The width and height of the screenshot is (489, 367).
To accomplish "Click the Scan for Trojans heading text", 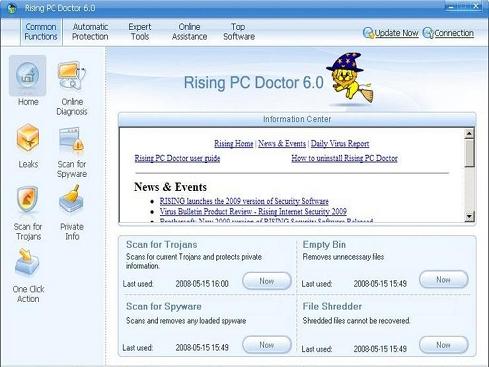I will click(162, 245).
